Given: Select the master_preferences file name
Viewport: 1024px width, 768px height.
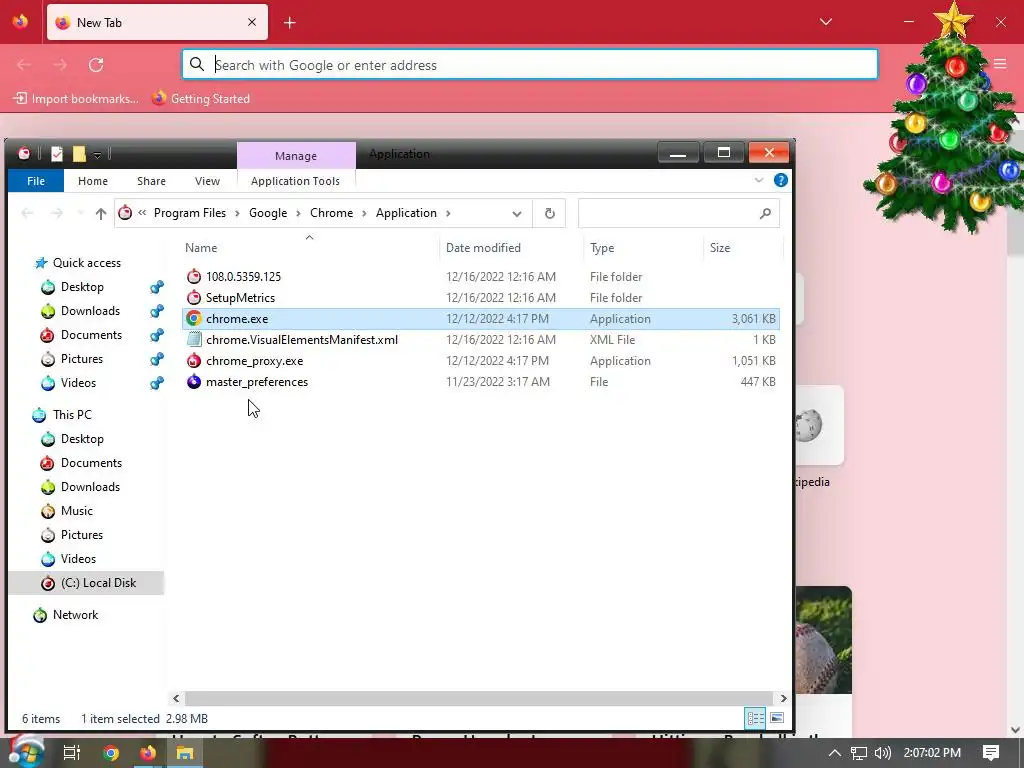Looking at the screenshot, I should 257,382.
